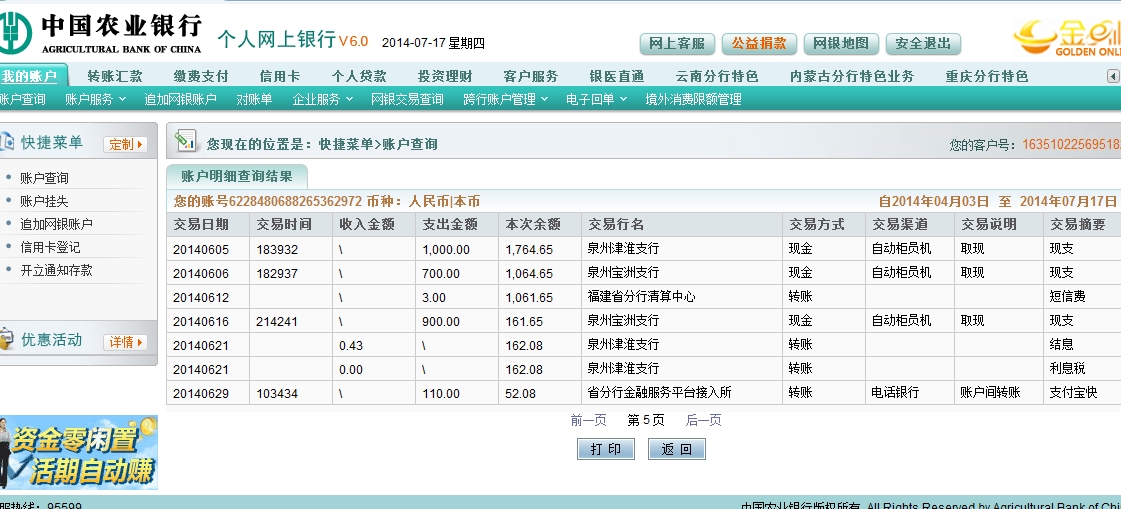Select the 投资理财 tab

(445, 76)
